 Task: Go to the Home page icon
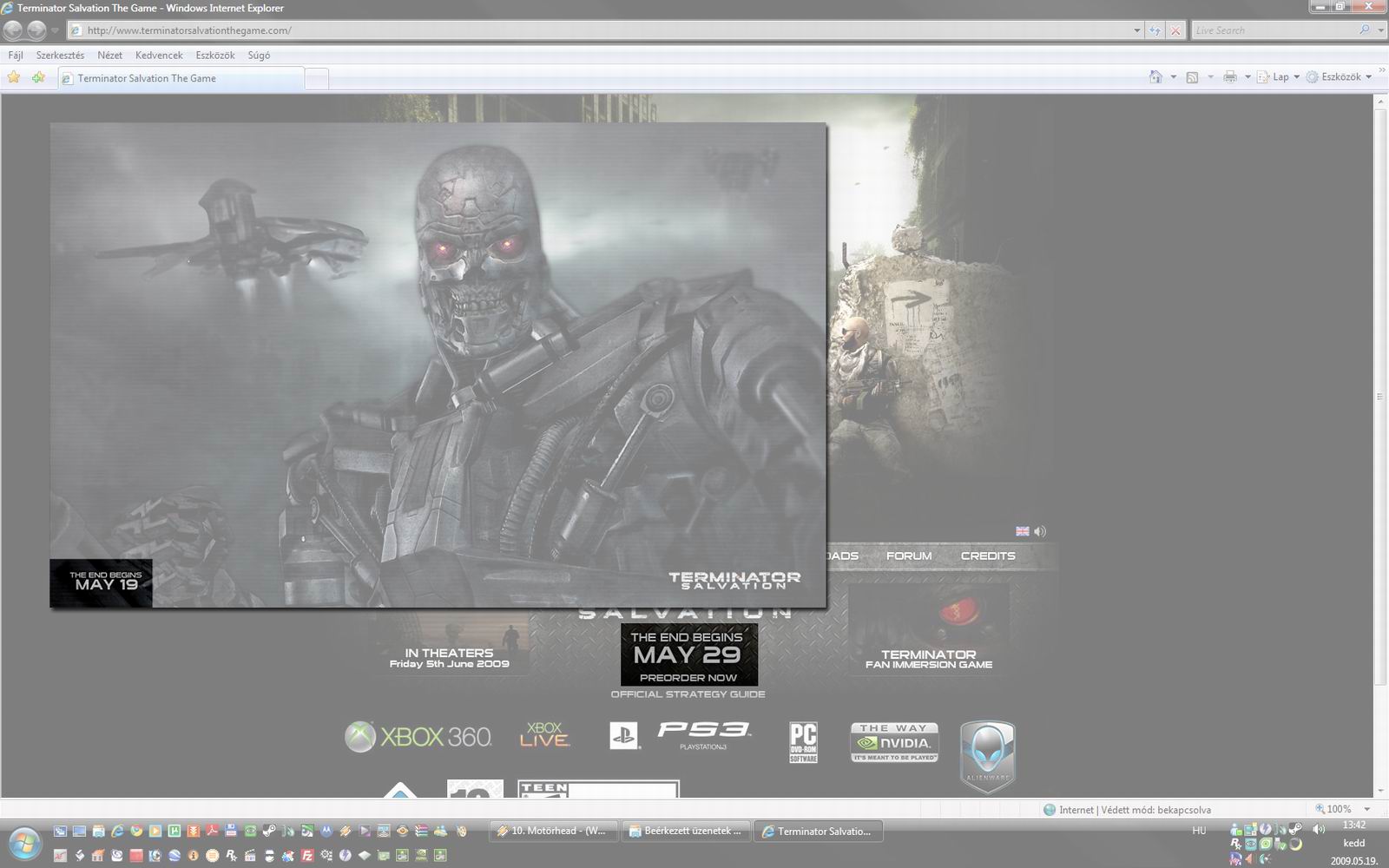[x=1155, y=76]
